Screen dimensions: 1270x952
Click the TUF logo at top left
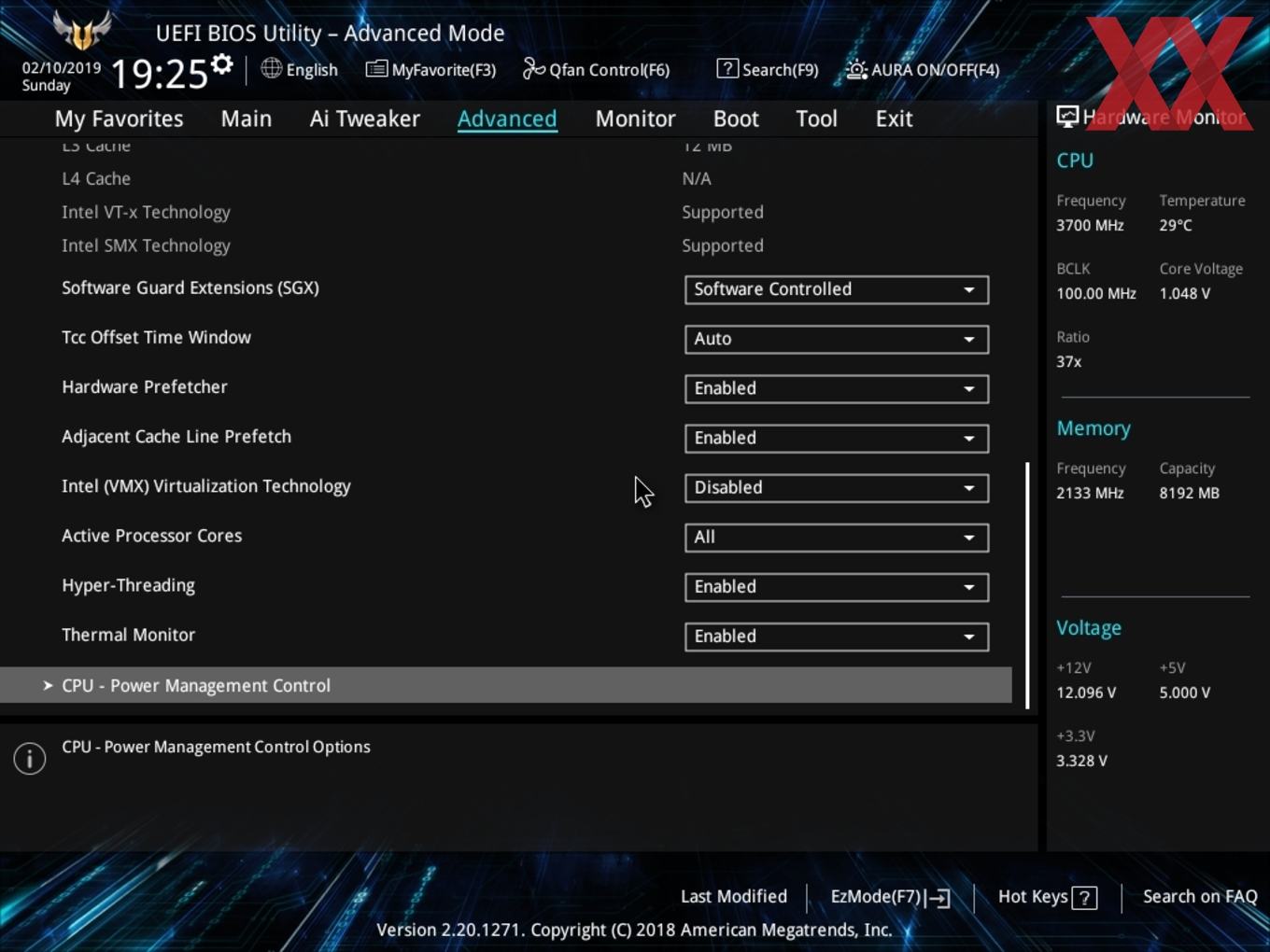[x=82, y=30]
